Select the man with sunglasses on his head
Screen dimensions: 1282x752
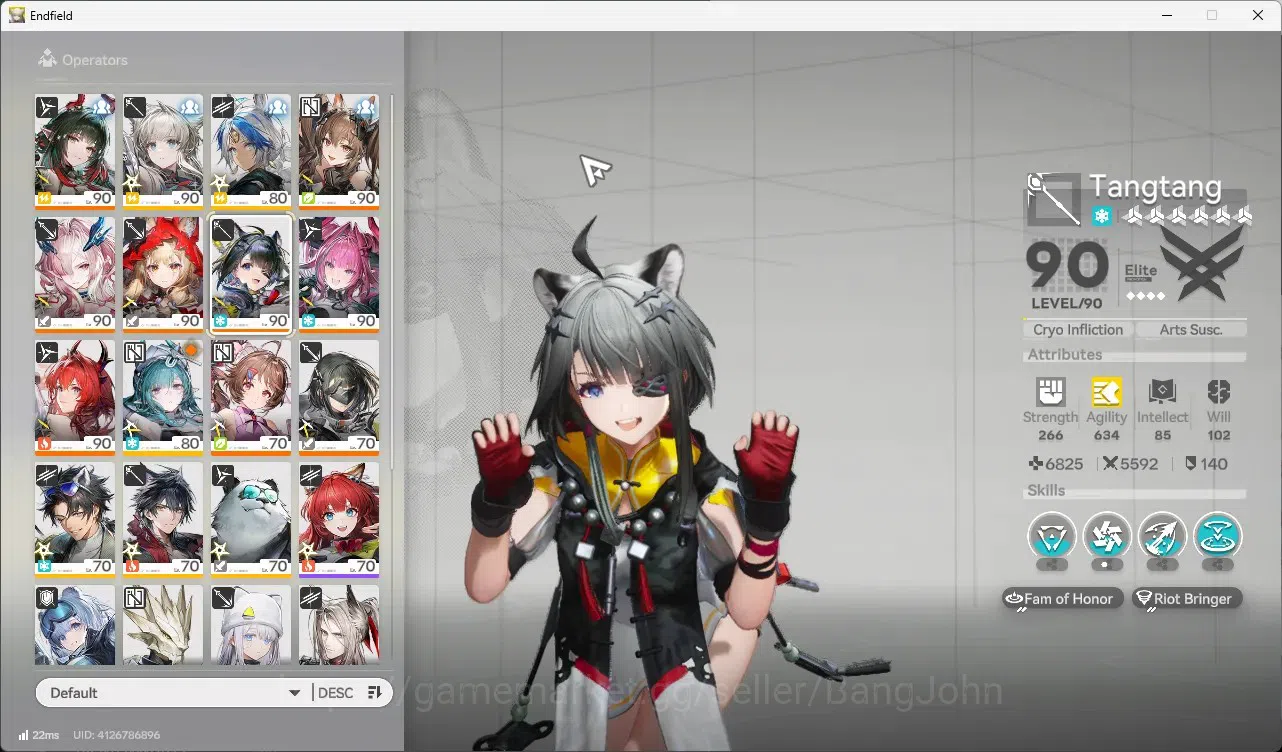(x=75, y=520)
